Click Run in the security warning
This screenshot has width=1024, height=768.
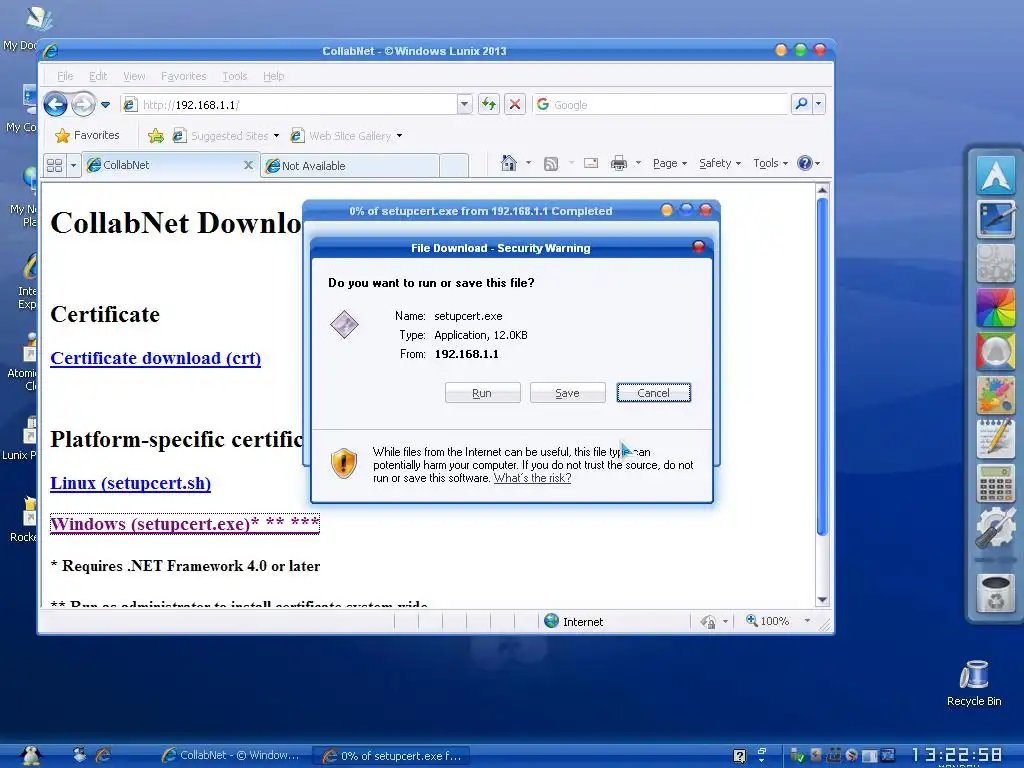(x=483, y=393)
